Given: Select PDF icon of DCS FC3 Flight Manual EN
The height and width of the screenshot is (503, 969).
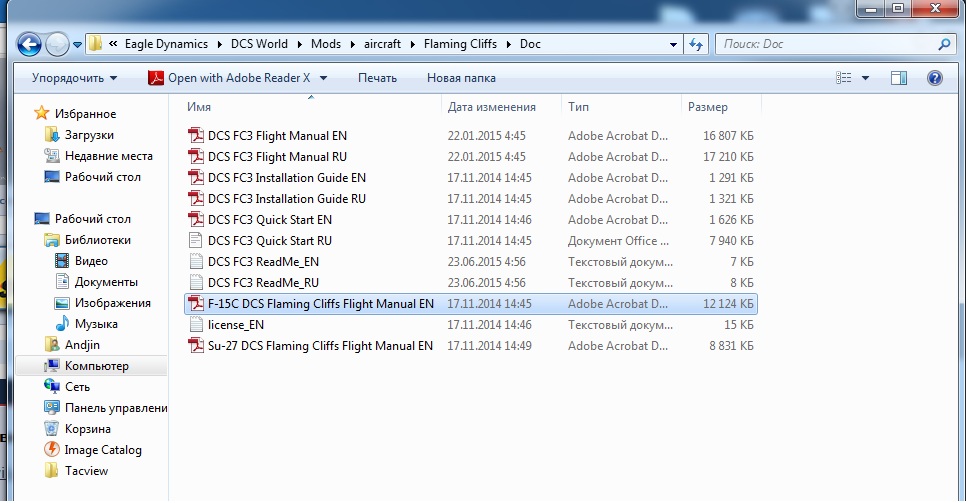Looking at the screenshot, I should (196, 135).
